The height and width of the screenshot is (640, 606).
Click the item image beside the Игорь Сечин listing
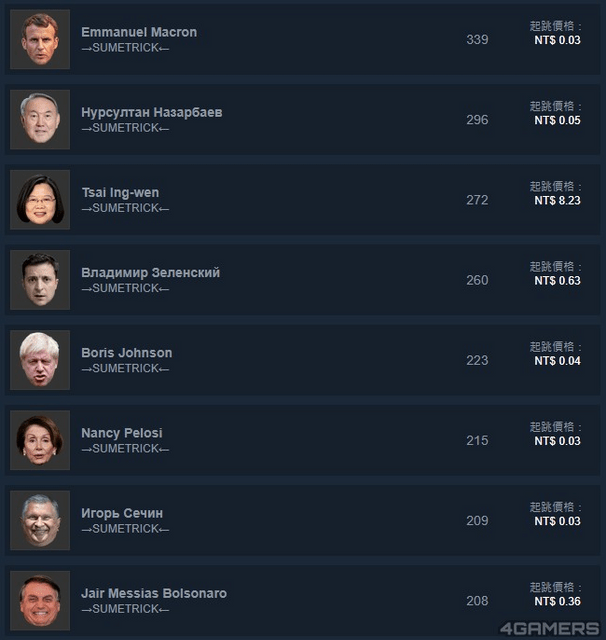[40, 520]
